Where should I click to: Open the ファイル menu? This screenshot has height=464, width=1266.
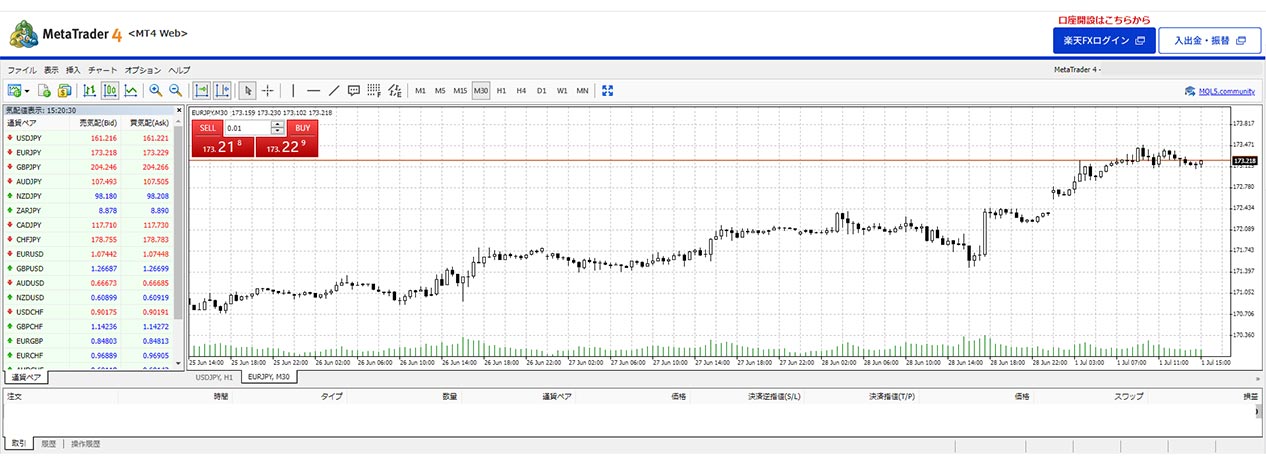point(21,70)
